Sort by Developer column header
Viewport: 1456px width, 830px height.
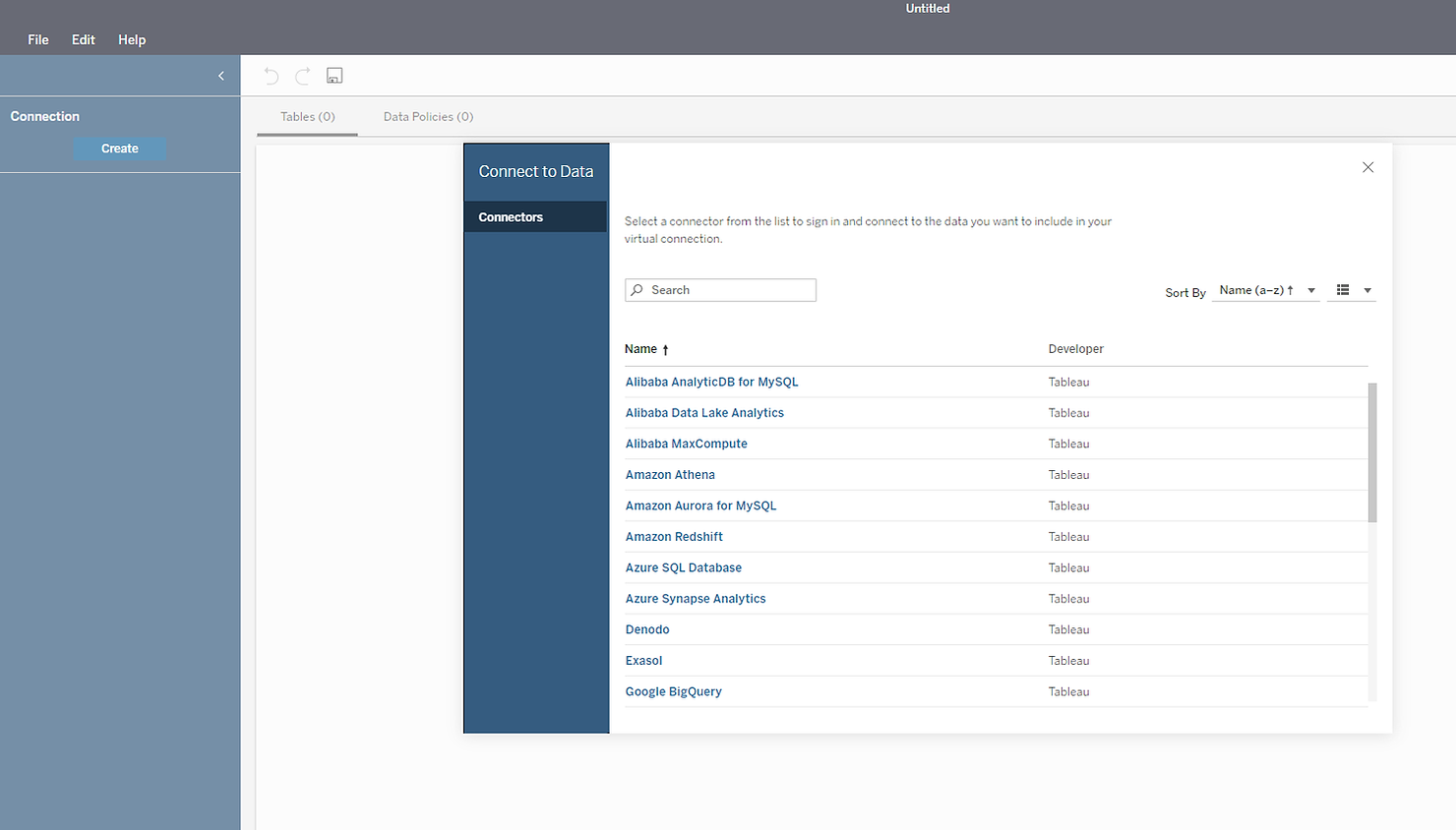pos(1075,349)
